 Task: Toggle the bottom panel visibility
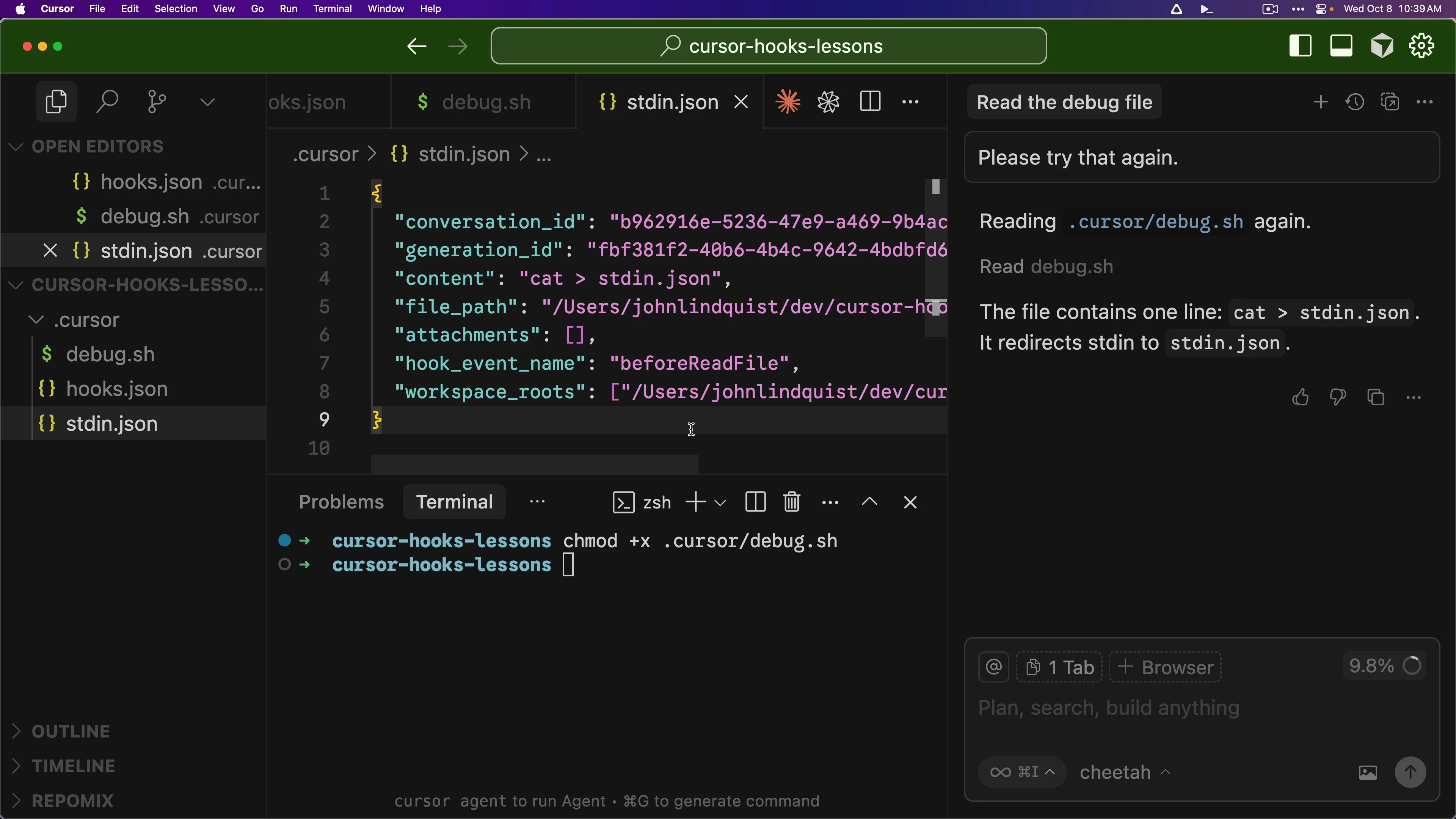coord(1341,46)
